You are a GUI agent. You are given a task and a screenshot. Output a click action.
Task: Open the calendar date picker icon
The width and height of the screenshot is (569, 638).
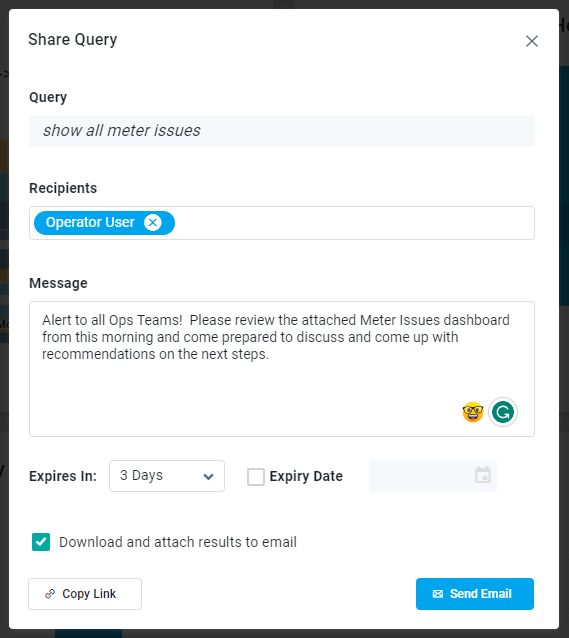pos(483,475)
